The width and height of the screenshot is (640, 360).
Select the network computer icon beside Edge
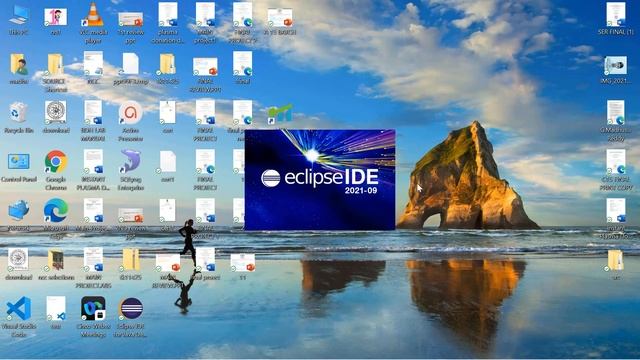[x=18, y=213]
